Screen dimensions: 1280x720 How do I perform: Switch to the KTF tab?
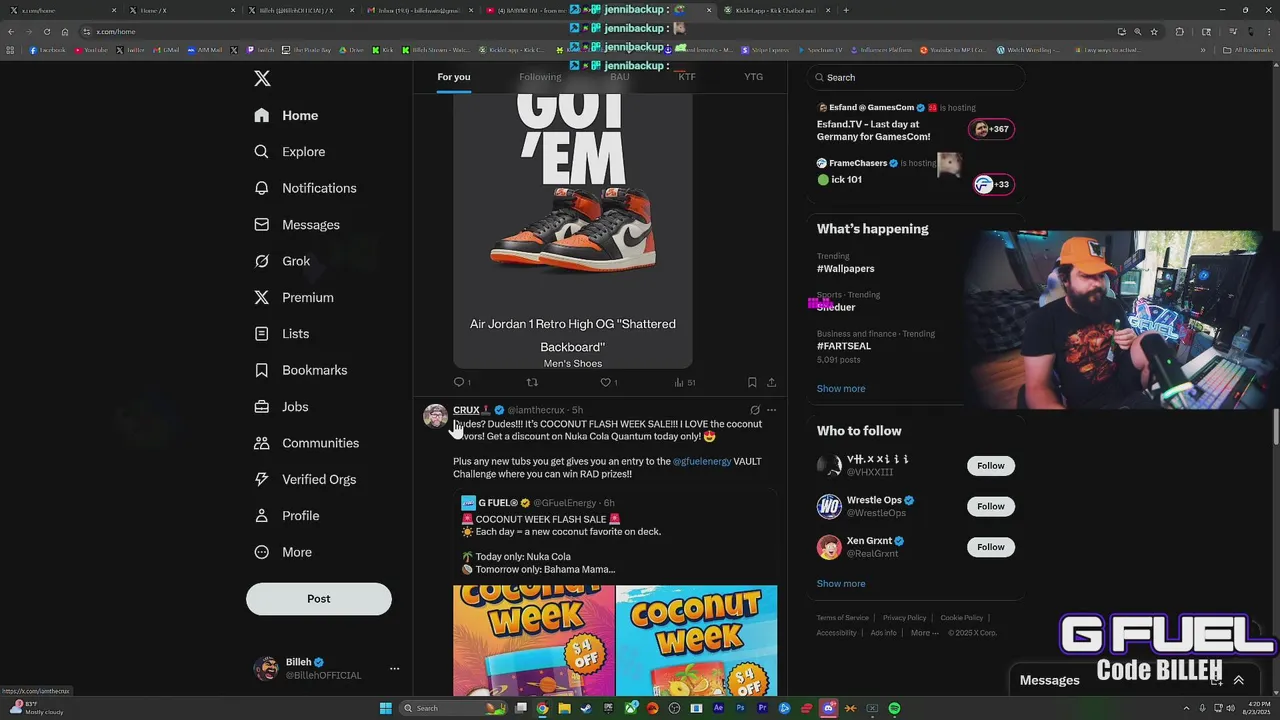[x=687, y=77]
